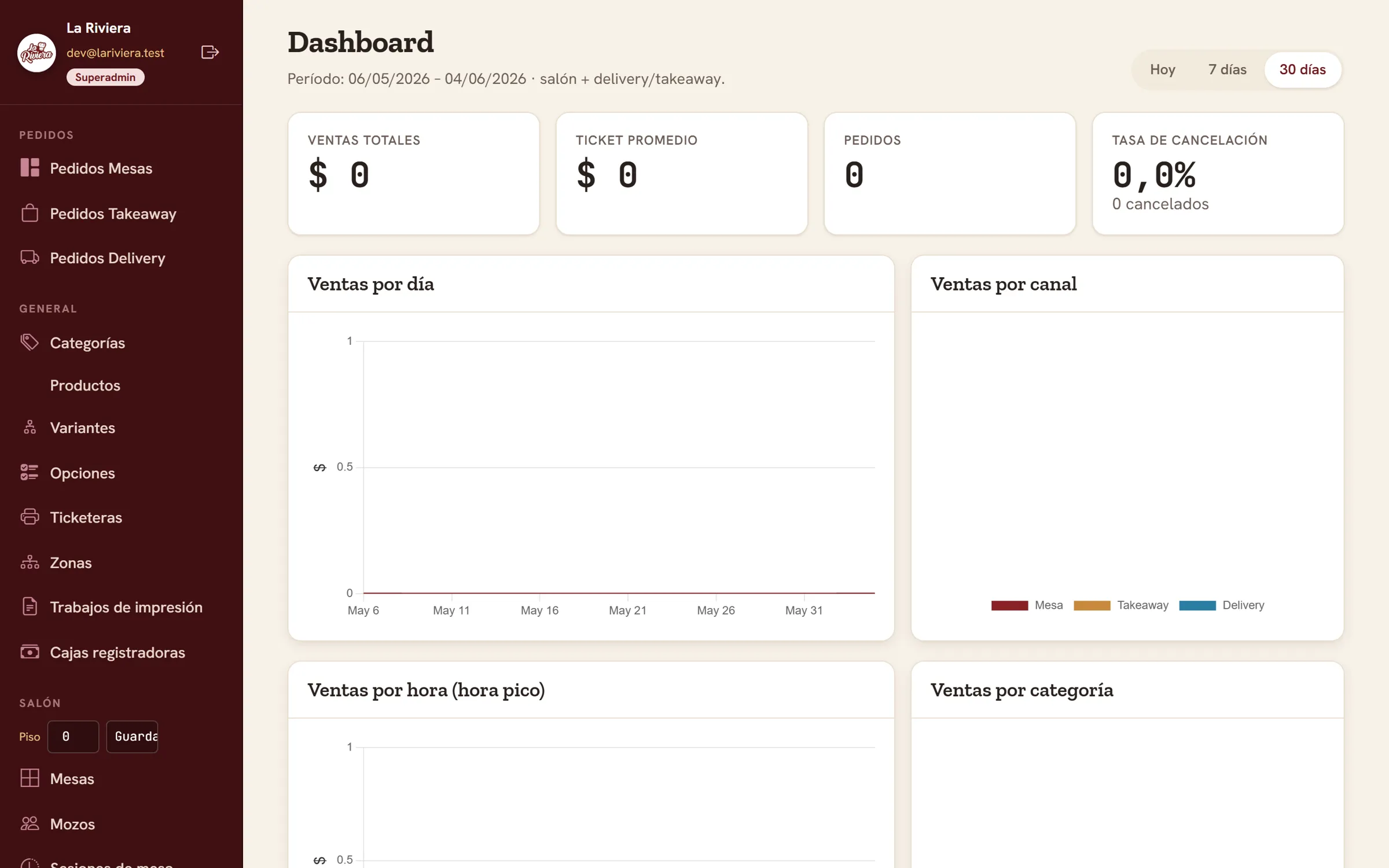Click the '0 cancelados' text

coord(1160,204)
